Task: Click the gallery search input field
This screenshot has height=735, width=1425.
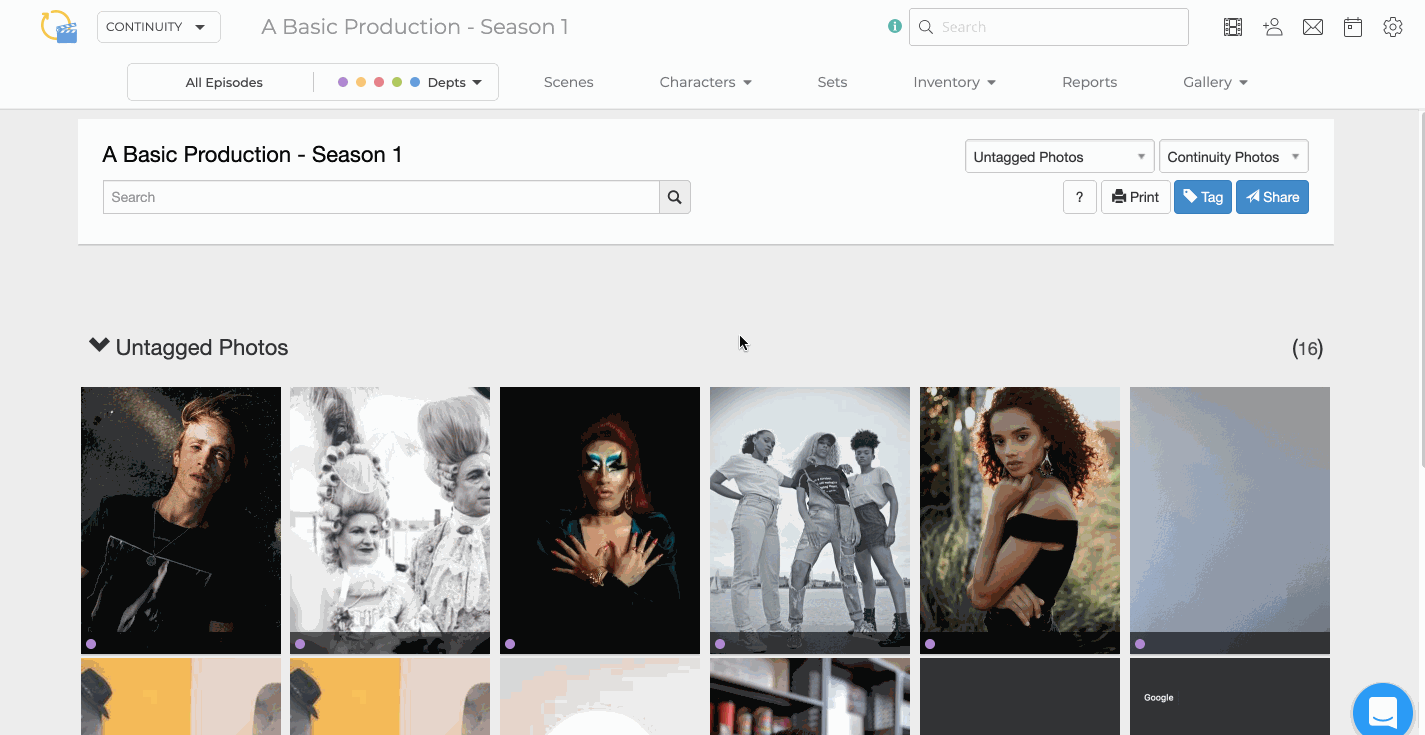Action: pyautogui.click(x=381, y=197)
